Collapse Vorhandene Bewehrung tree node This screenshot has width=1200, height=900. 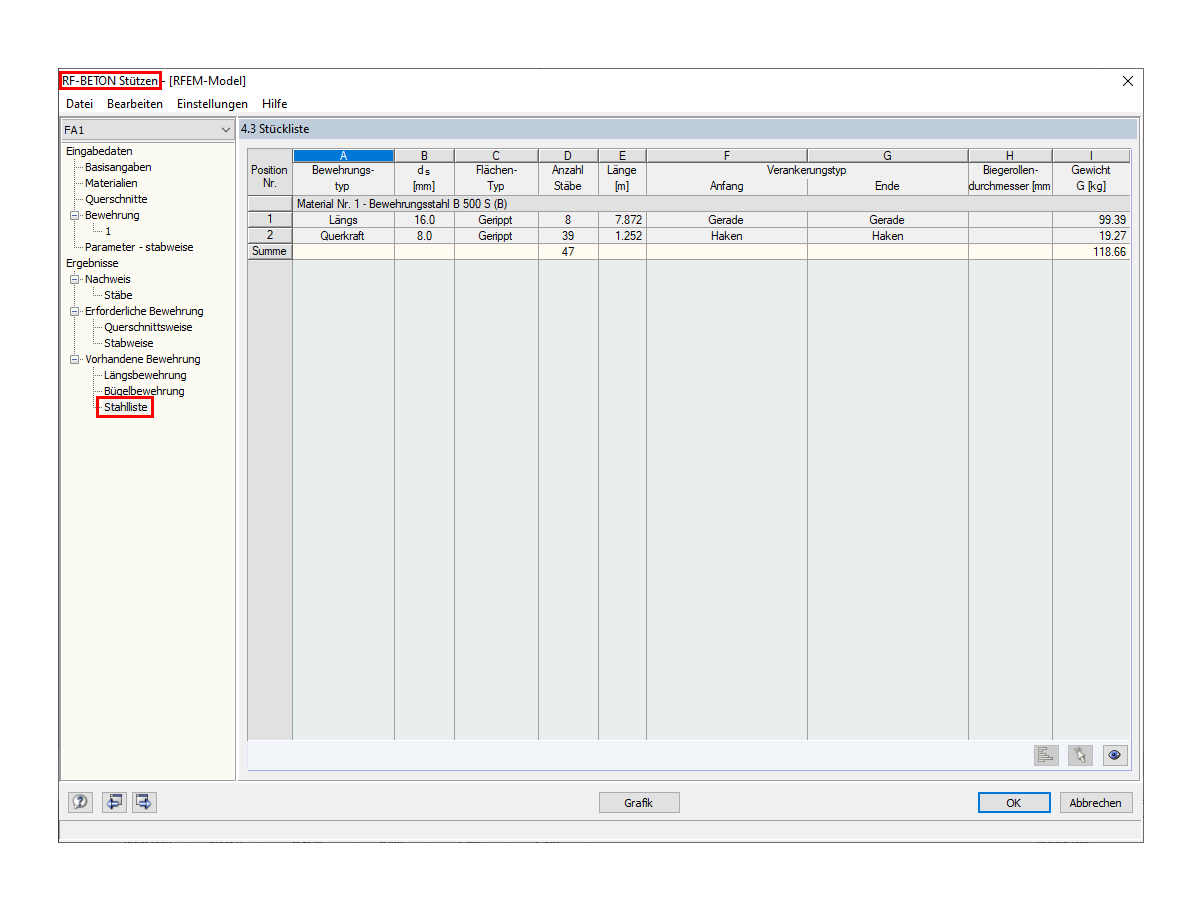click(x=74, y=359)
